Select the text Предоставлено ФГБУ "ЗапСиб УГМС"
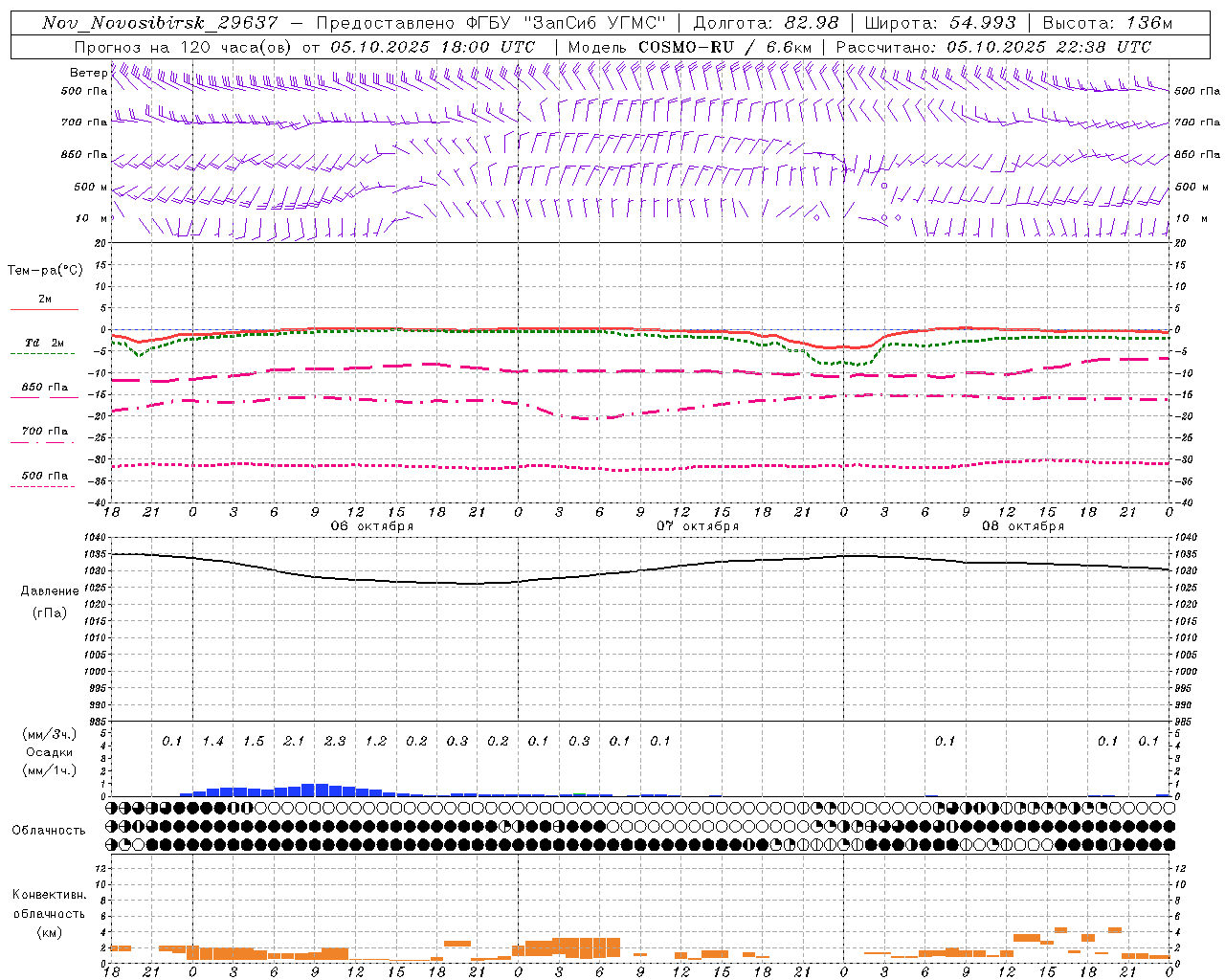This screenshot has height=980, width=1225. (x=491, y=23)
